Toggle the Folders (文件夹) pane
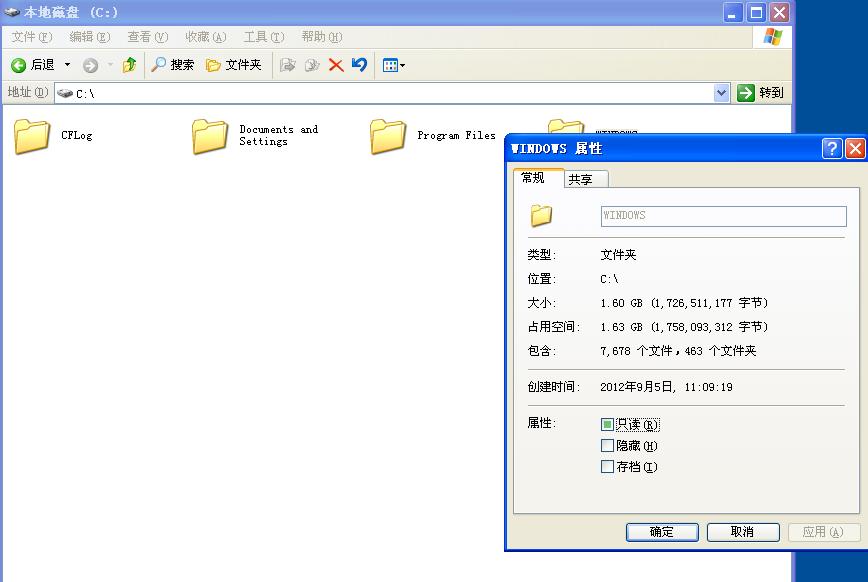 (233, 65)
